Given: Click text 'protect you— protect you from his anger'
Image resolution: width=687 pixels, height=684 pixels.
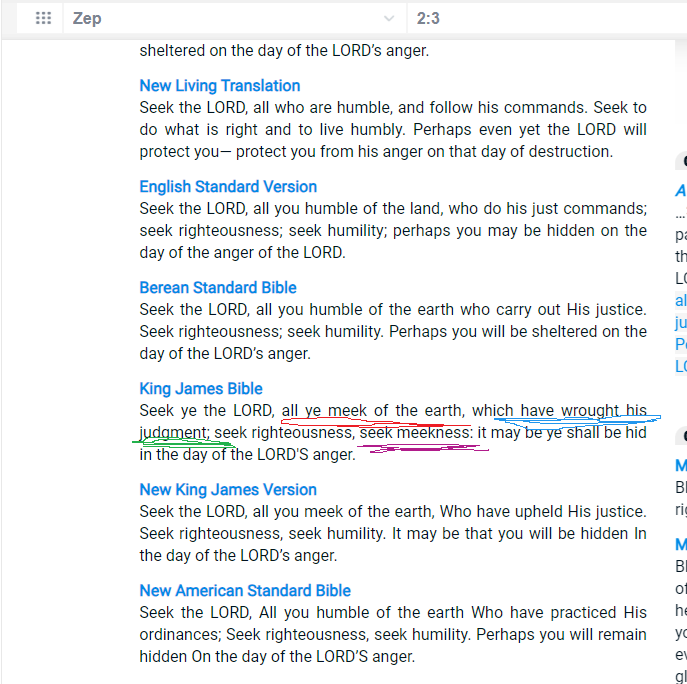Looking at the screenshot, I should click(281, 152).
